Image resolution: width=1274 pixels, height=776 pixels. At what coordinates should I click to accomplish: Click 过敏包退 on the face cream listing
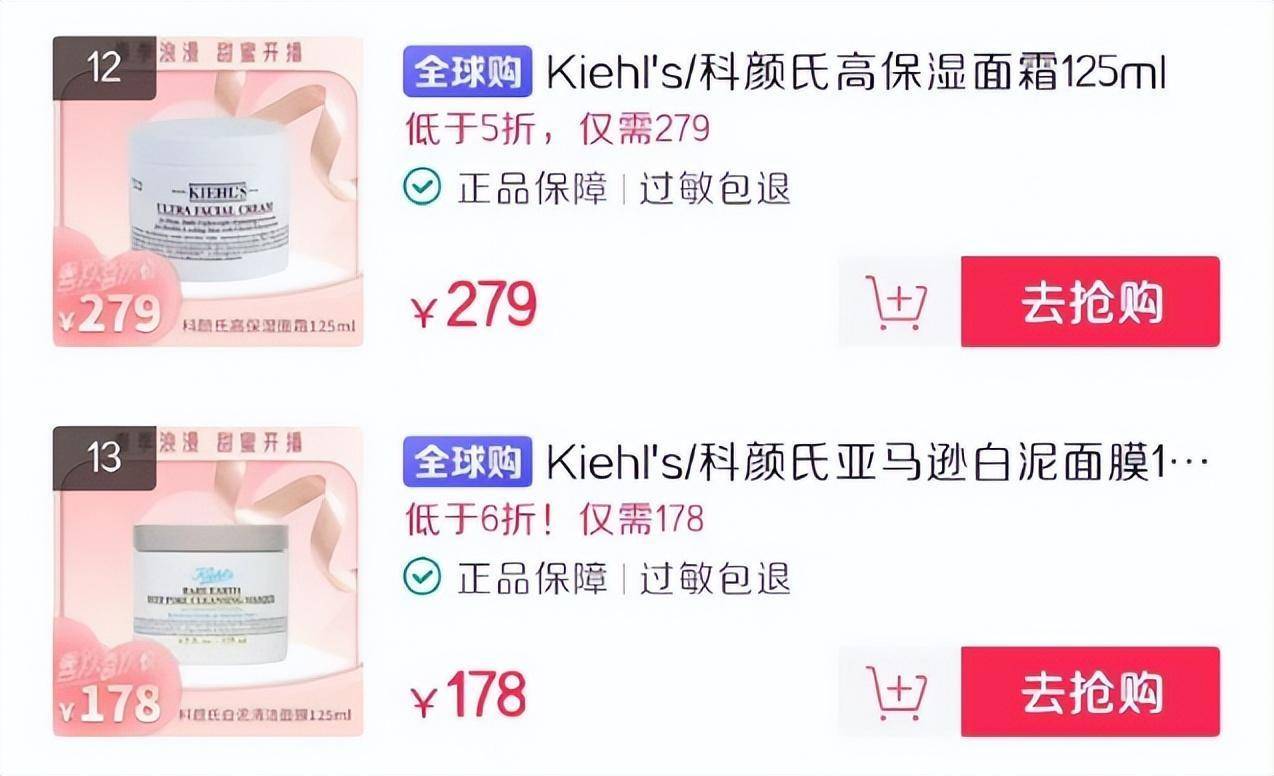[715, 188]
